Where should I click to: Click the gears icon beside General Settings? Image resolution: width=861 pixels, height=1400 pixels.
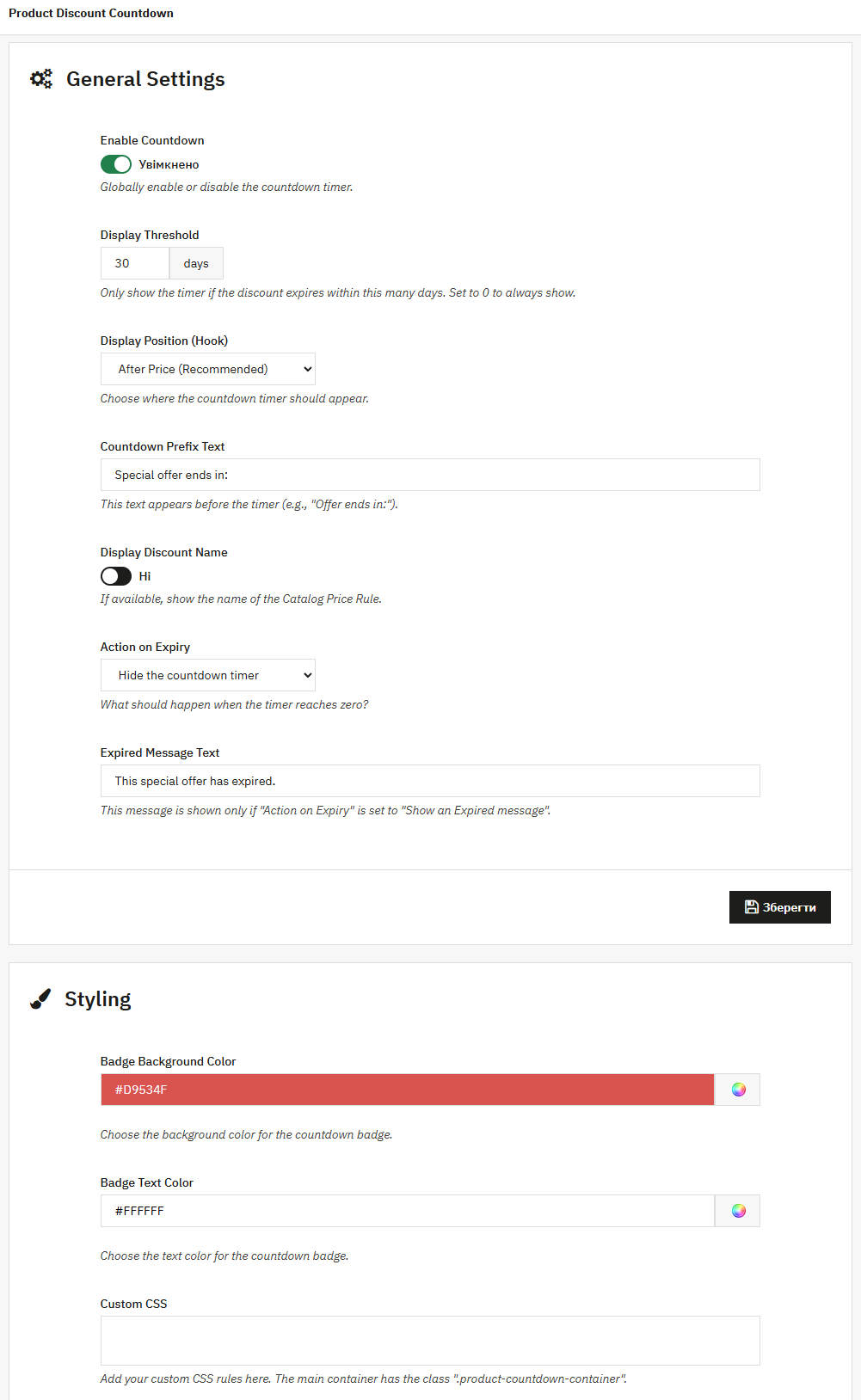click(x=41, y=78)
